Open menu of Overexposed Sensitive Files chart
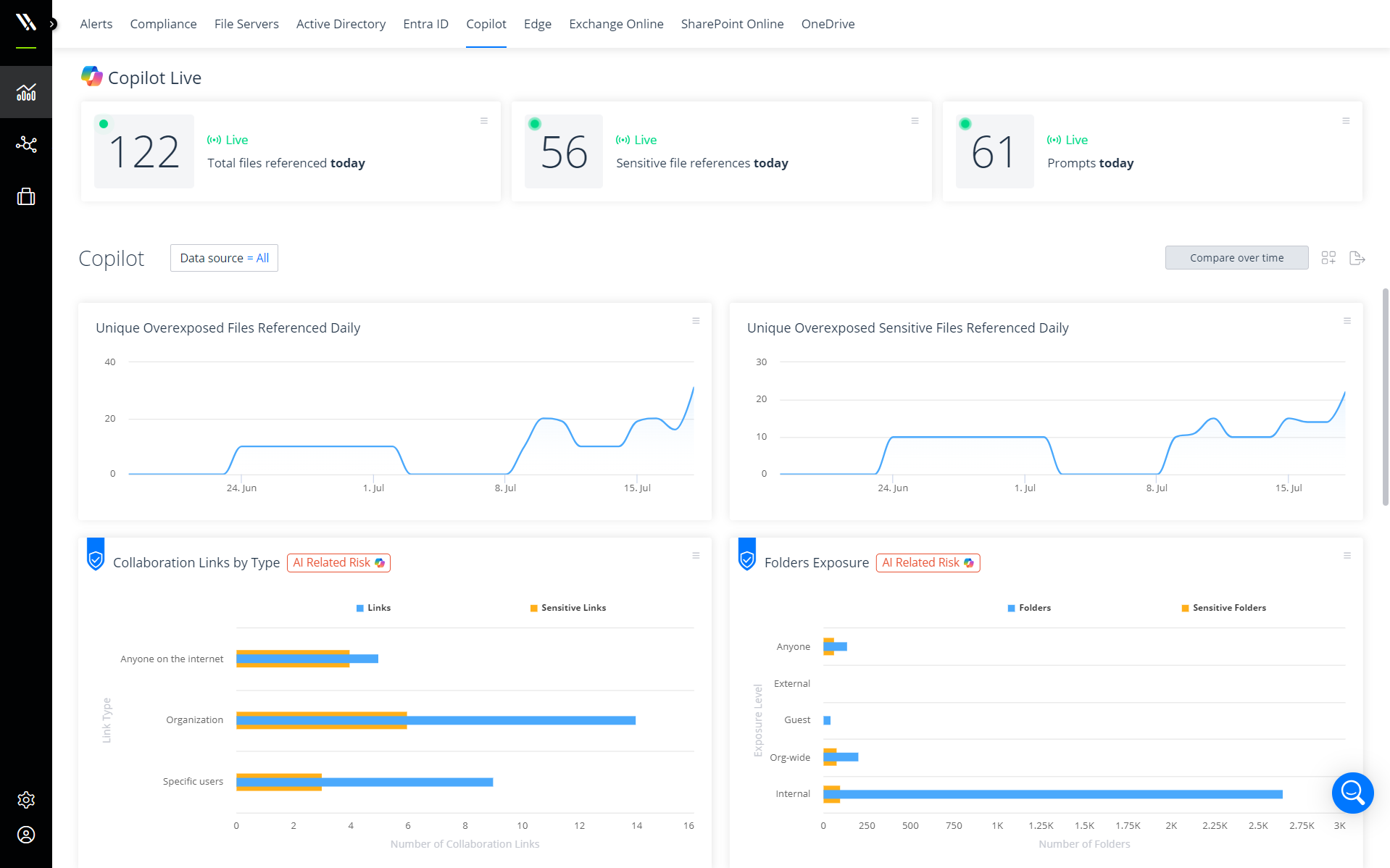The image size is (1390, 868). click(x=1347, y=321)
